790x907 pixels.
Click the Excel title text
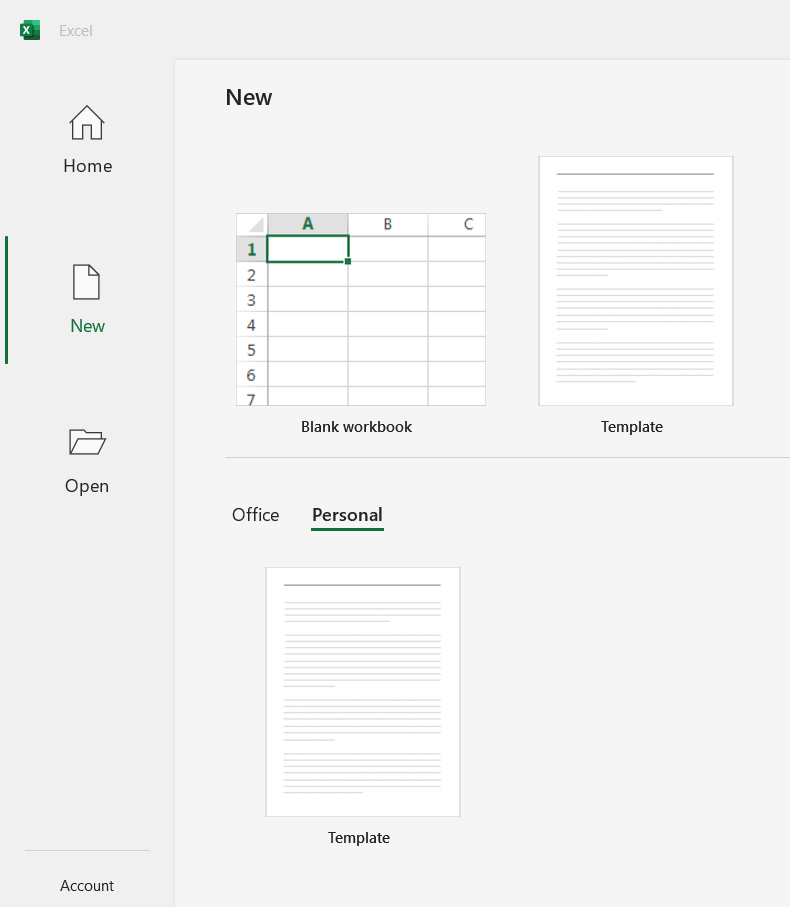[76, 31]
